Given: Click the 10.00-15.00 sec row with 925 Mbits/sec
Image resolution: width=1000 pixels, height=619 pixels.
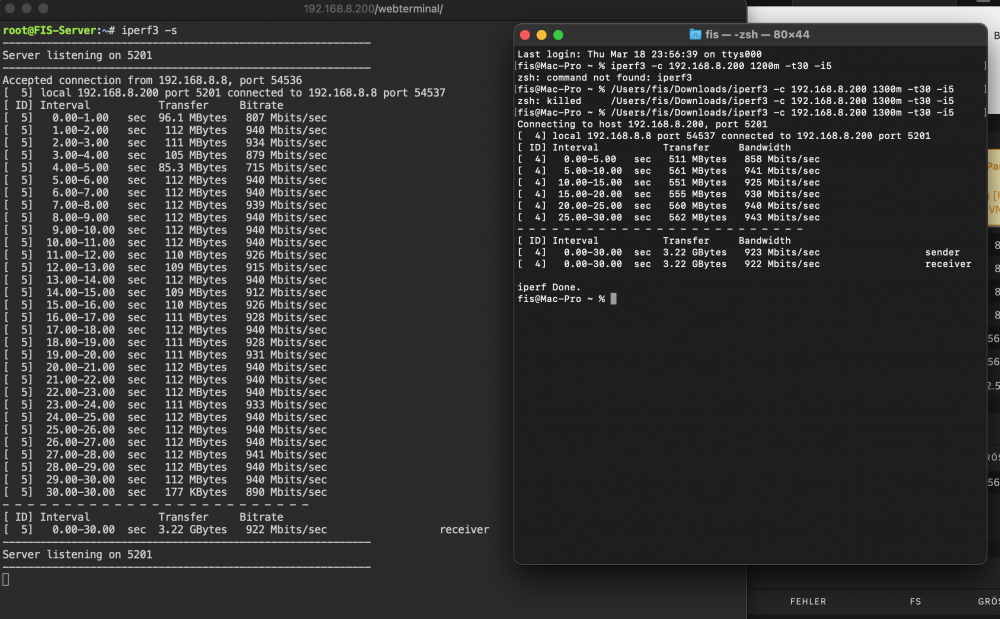Looking at the screenshot, I should pyautogui.click(x=668, y=182).
